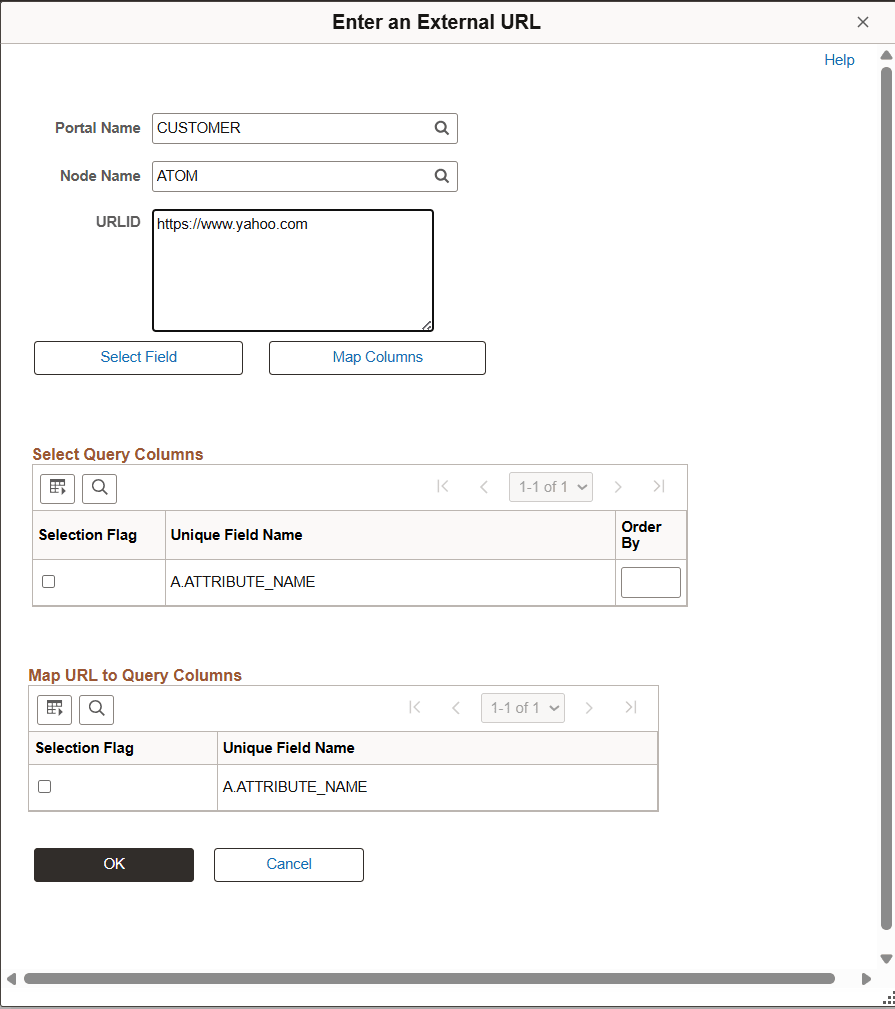This screenshot has width=895, height=1009.
Task: Jump to last row in Map URL grid
Action: (x=631, y=708)
